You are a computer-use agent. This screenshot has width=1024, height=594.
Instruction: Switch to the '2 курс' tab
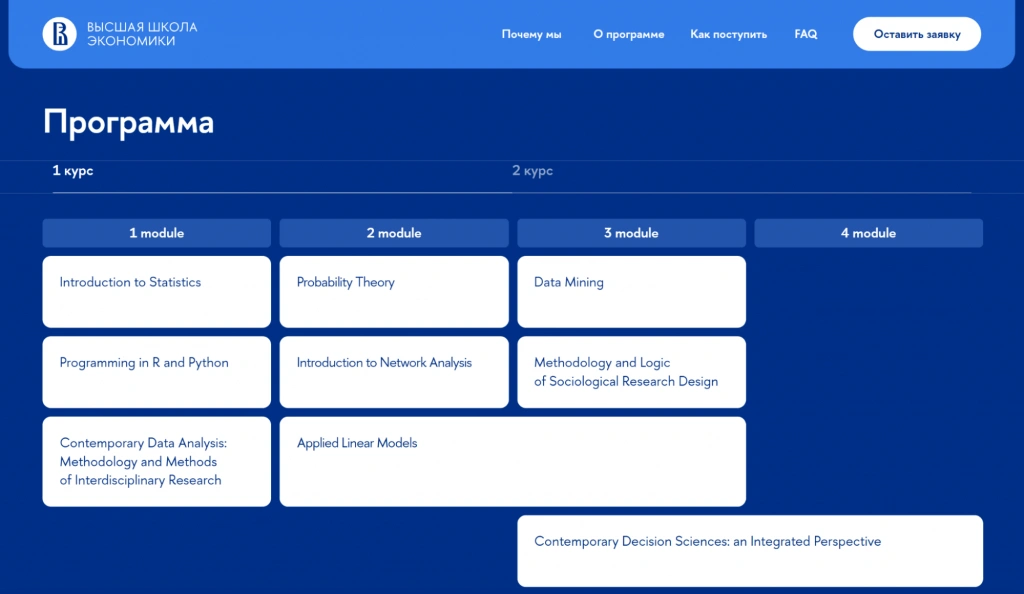coord(532,171)
